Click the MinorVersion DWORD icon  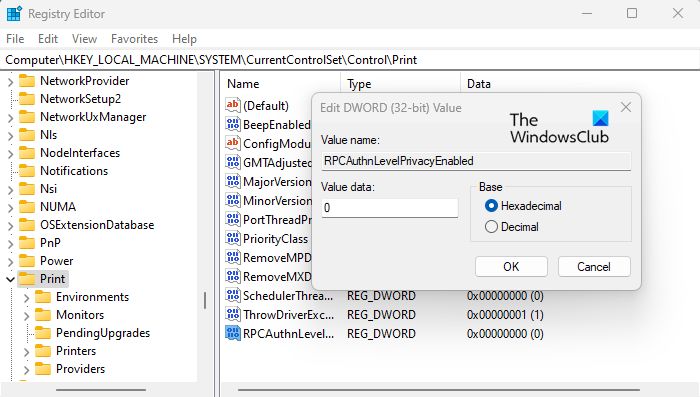[x=233, y=201]
